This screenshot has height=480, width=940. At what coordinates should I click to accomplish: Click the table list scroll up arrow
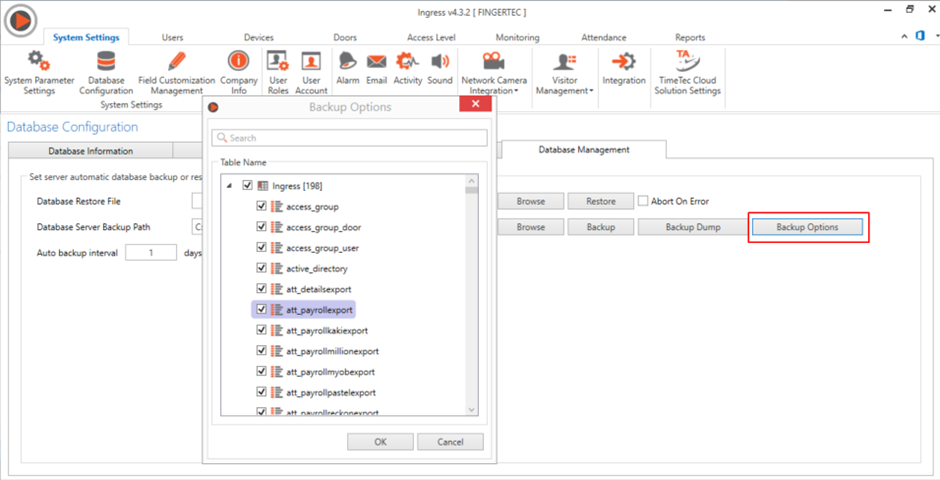[x=472, y=181]
